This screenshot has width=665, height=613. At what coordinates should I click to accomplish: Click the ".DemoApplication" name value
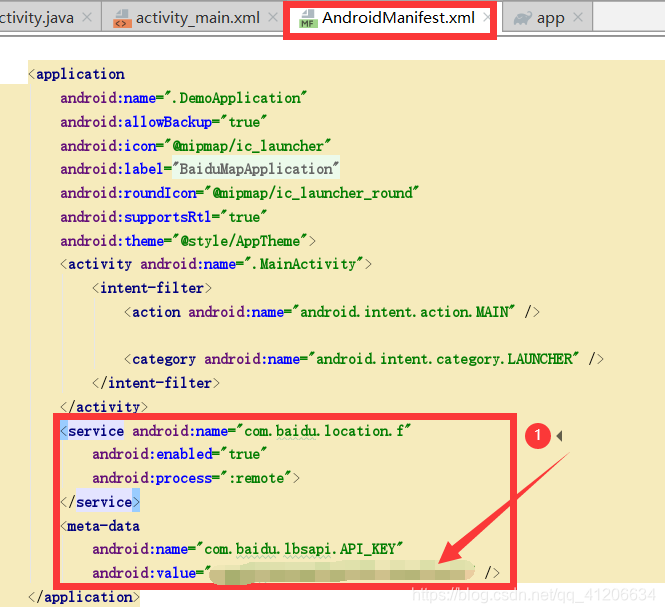pos(235,98)
